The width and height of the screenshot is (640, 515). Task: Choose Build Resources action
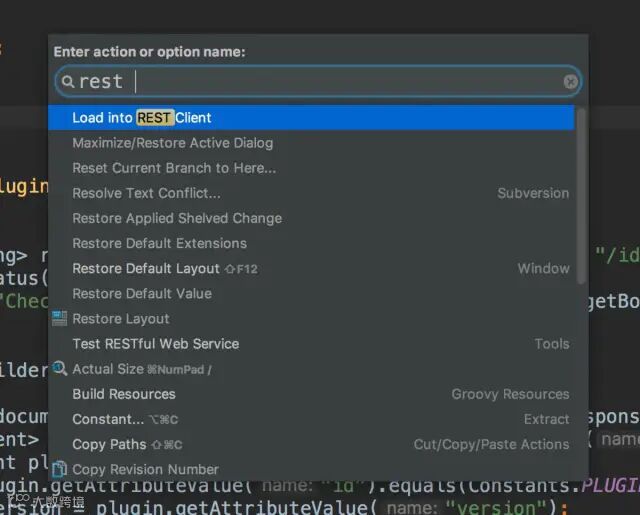[x=311, y=394]
